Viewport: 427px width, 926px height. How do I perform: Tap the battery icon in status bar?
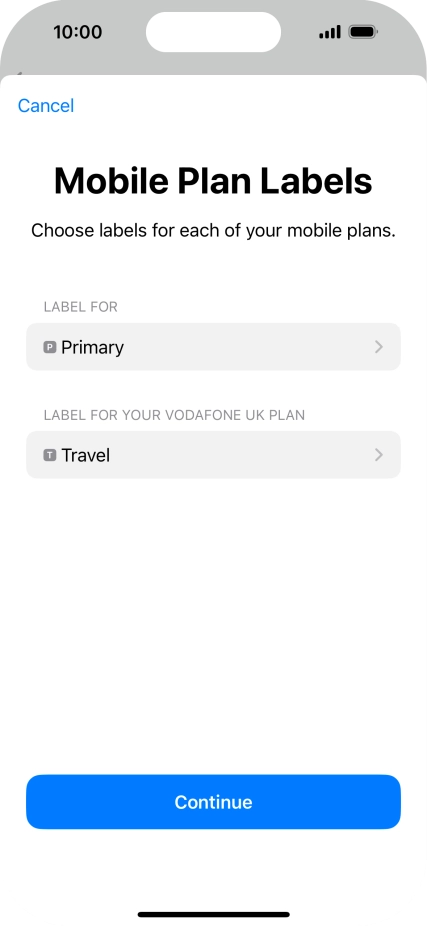click(363, 32)
